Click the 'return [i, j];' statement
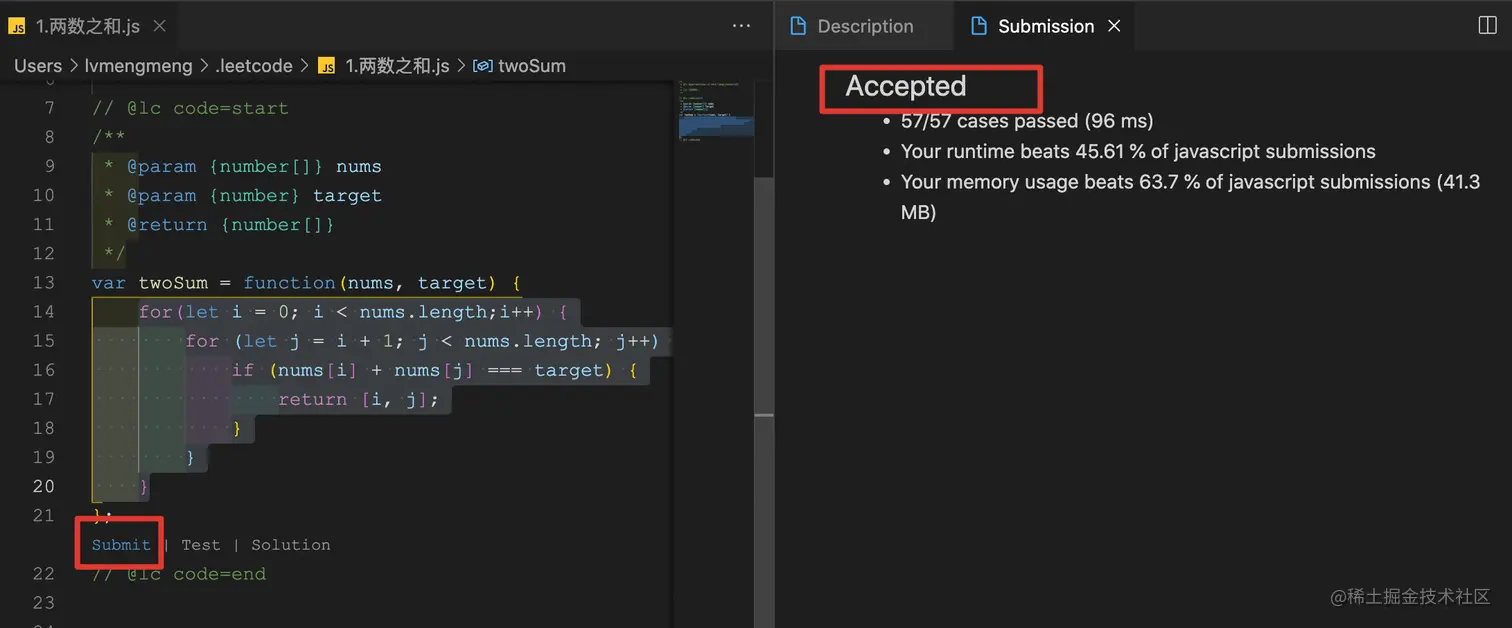Viewport: 1512px width, 628px height. click(358, 399)
